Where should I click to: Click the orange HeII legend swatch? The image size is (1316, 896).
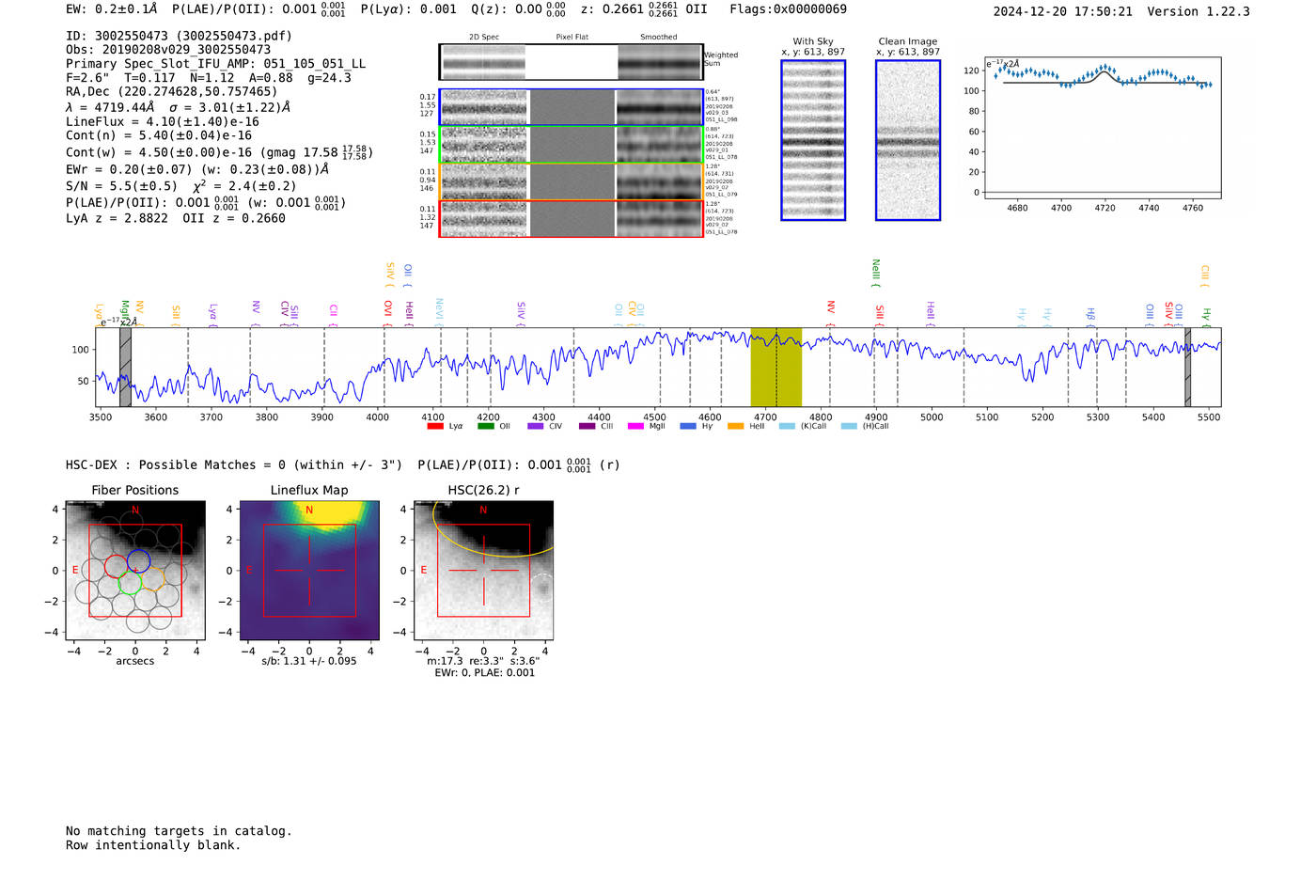735,426
